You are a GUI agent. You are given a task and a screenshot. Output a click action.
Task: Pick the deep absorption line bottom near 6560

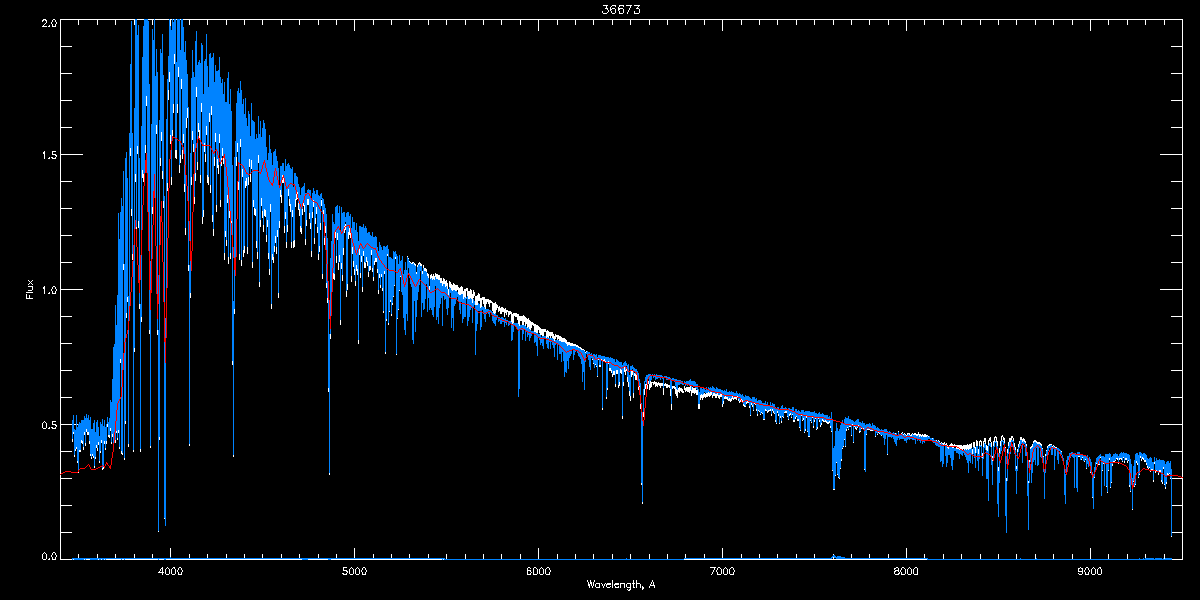(642, 500)
